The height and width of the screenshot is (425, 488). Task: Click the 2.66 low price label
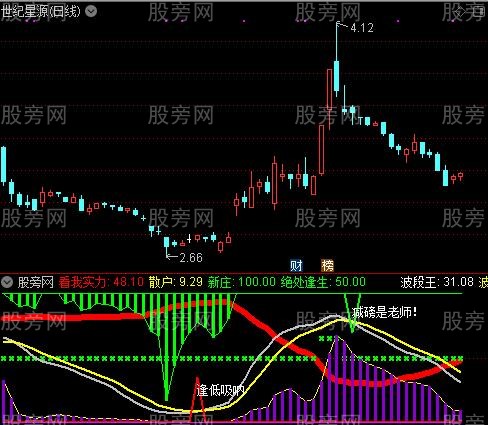coord(191,258)
